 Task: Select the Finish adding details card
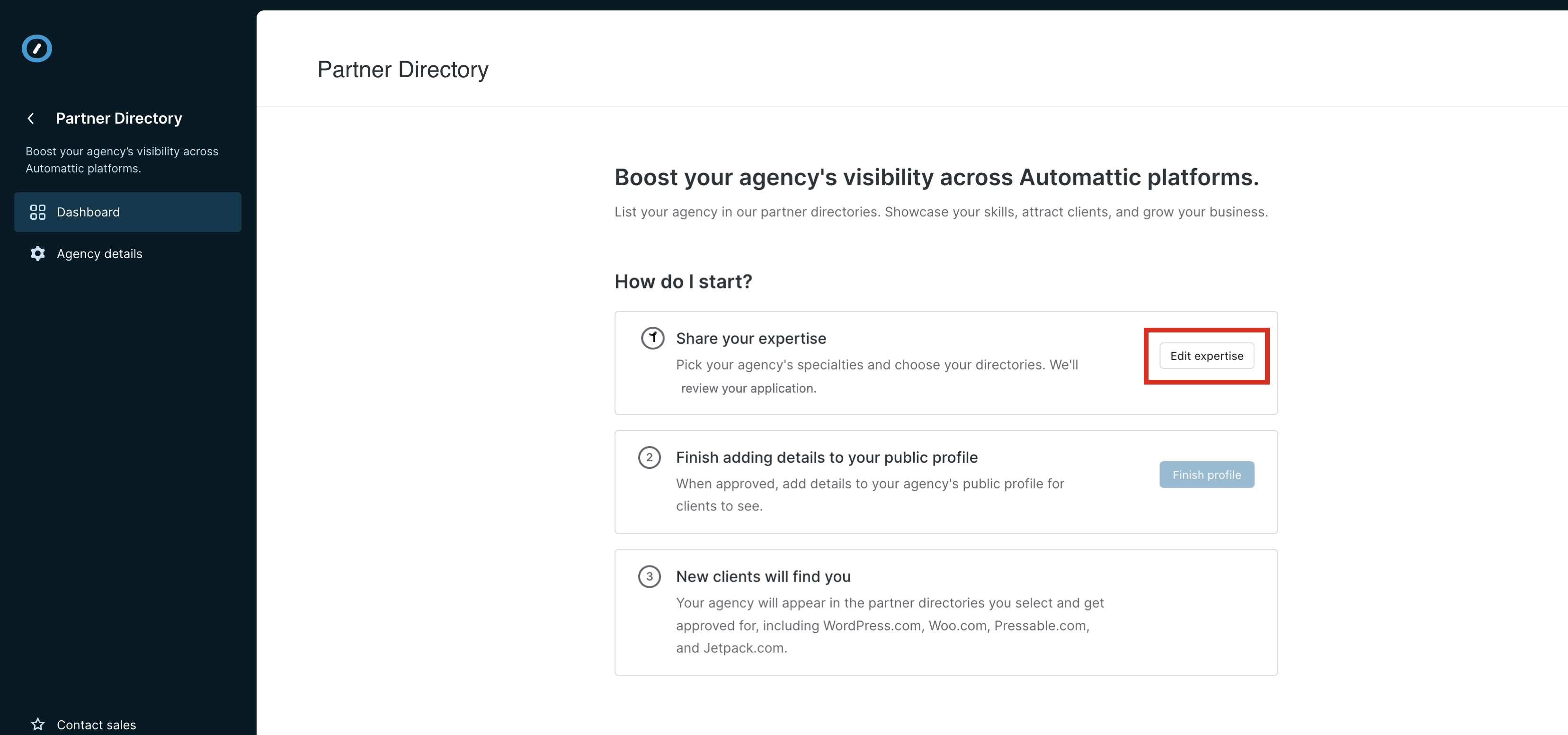pyautogui.click(x=945, y=481)
